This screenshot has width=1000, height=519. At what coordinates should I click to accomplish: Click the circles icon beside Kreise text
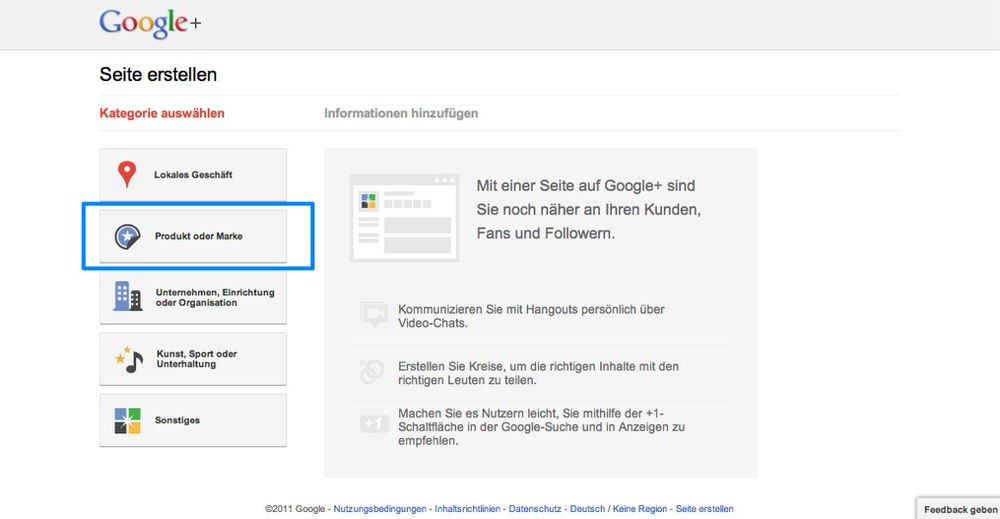tap(372, 372)
